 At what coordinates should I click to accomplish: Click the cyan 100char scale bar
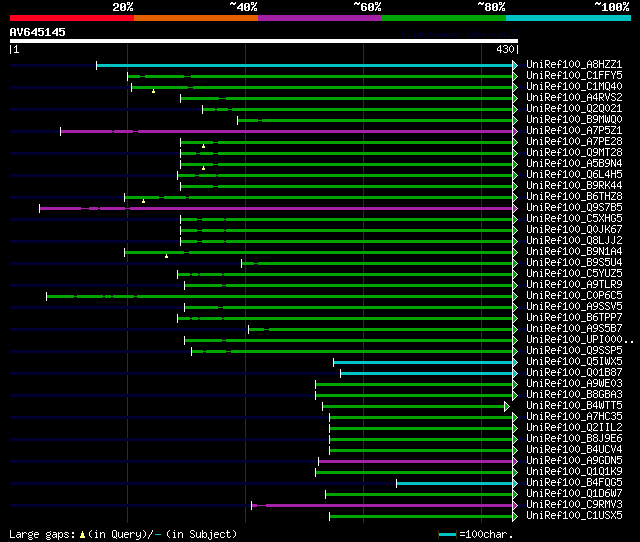pyautogui.click(x=447, y=534)
